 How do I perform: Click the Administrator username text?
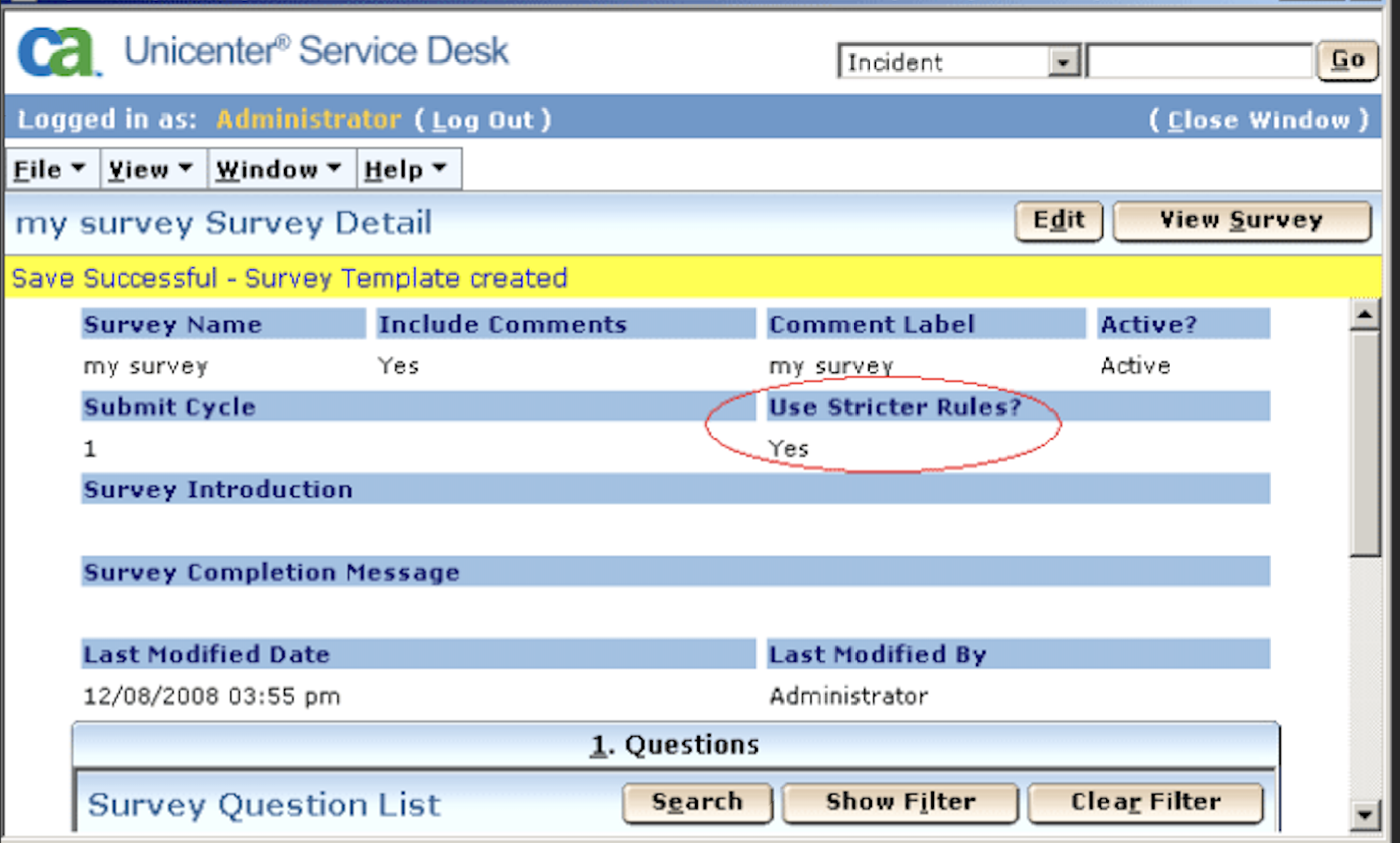click(x=308, y=120)
